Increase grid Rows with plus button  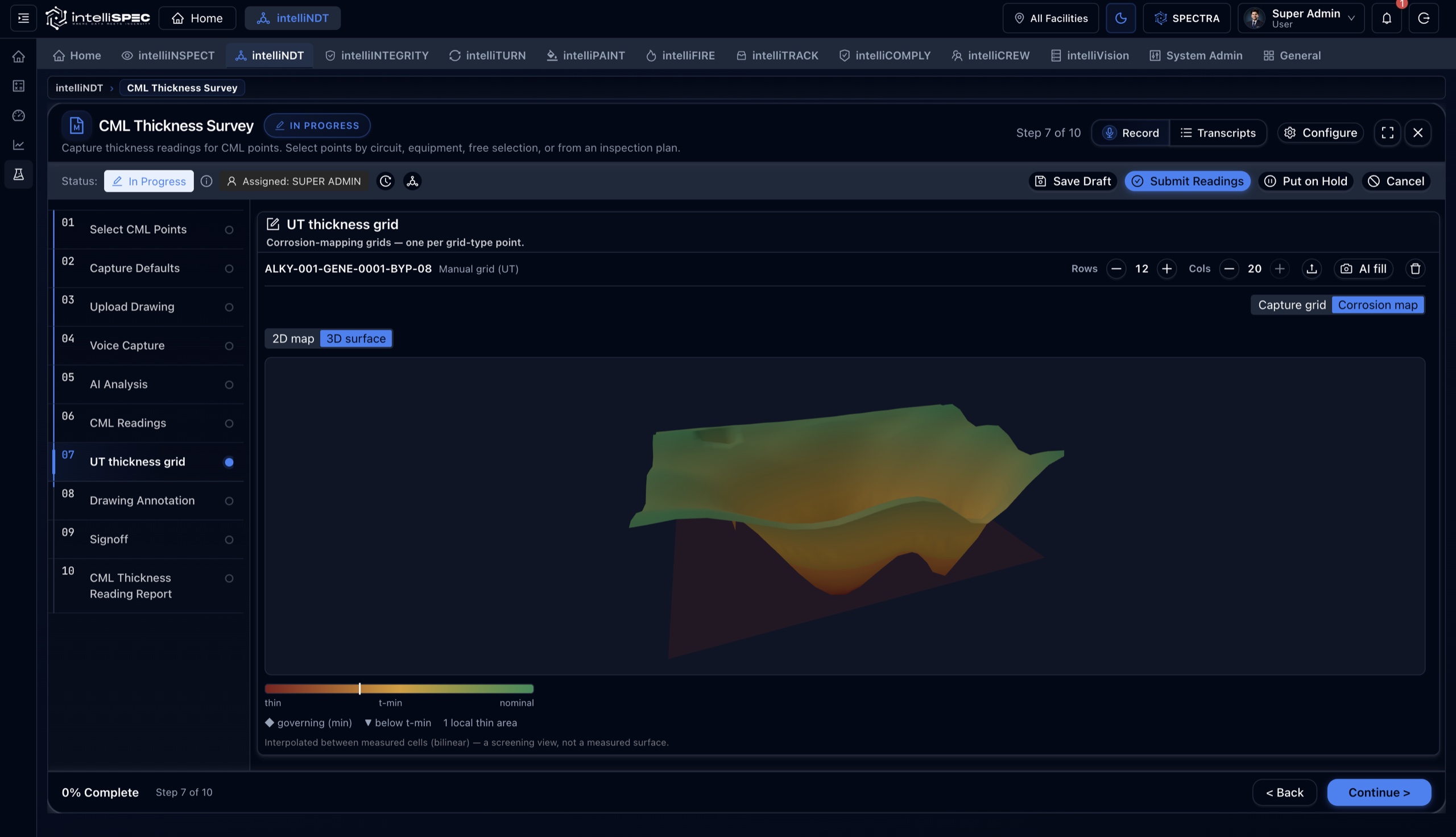click(x=1167, y=268)
